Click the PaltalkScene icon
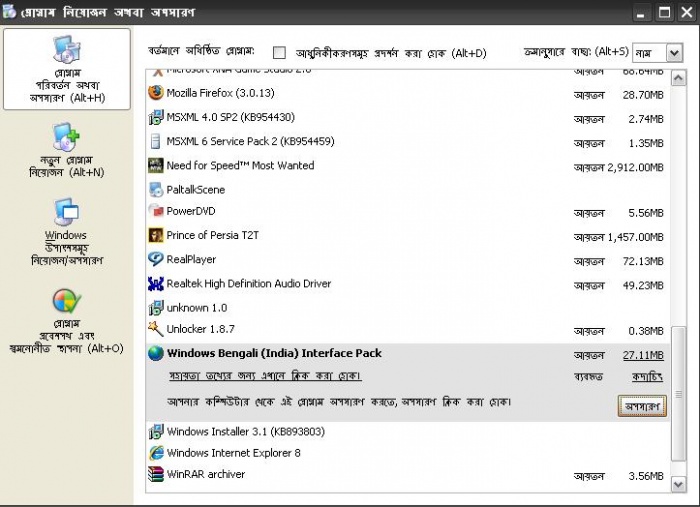Screen dimensions: 700x507 (156, 190)
